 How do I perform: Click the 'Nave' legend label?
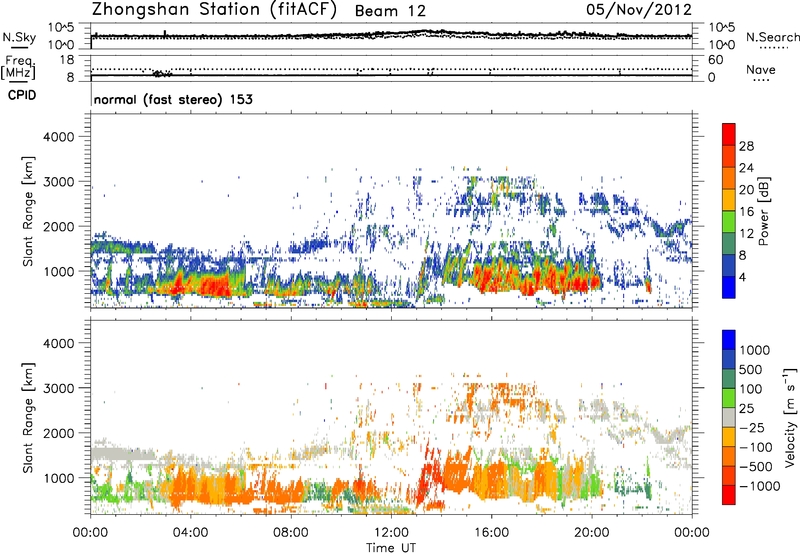point(761,70)
